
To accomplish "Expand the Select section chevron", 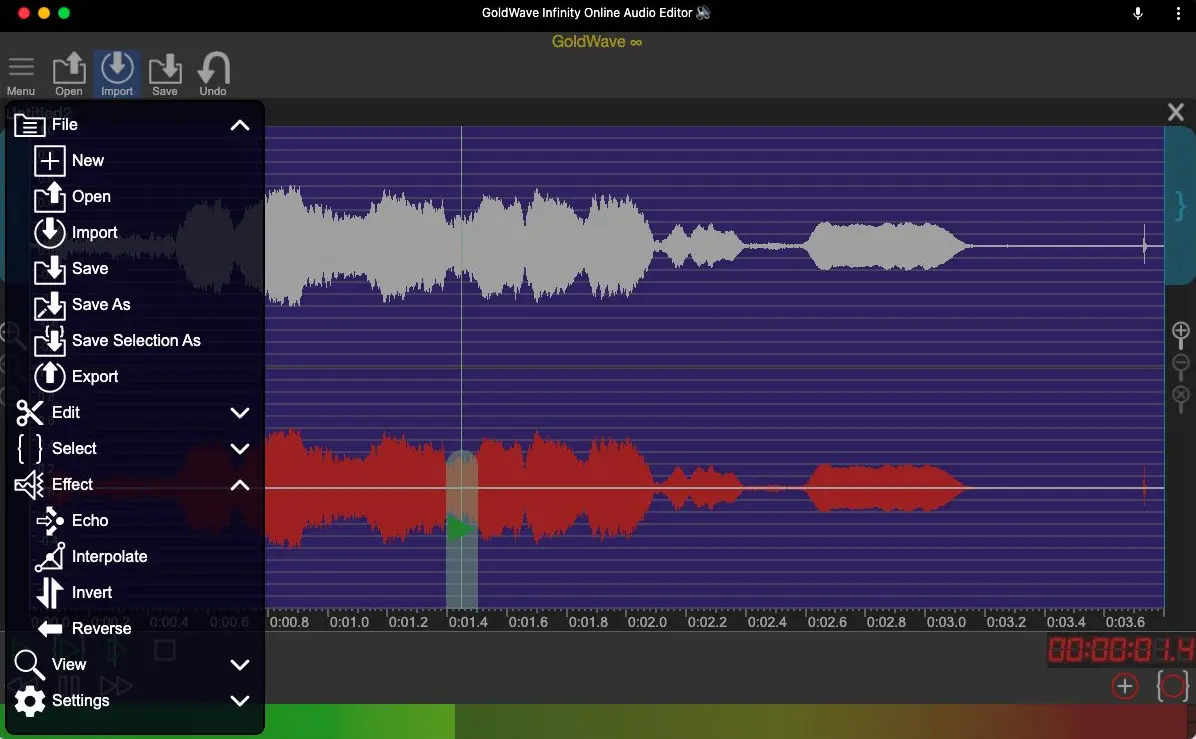I will [x=240, y=448].
